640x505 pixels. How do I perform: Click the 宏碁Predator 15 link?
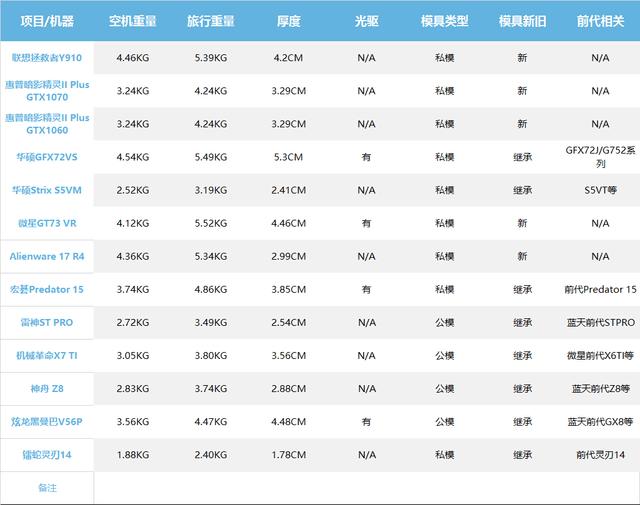pos(47,289)
